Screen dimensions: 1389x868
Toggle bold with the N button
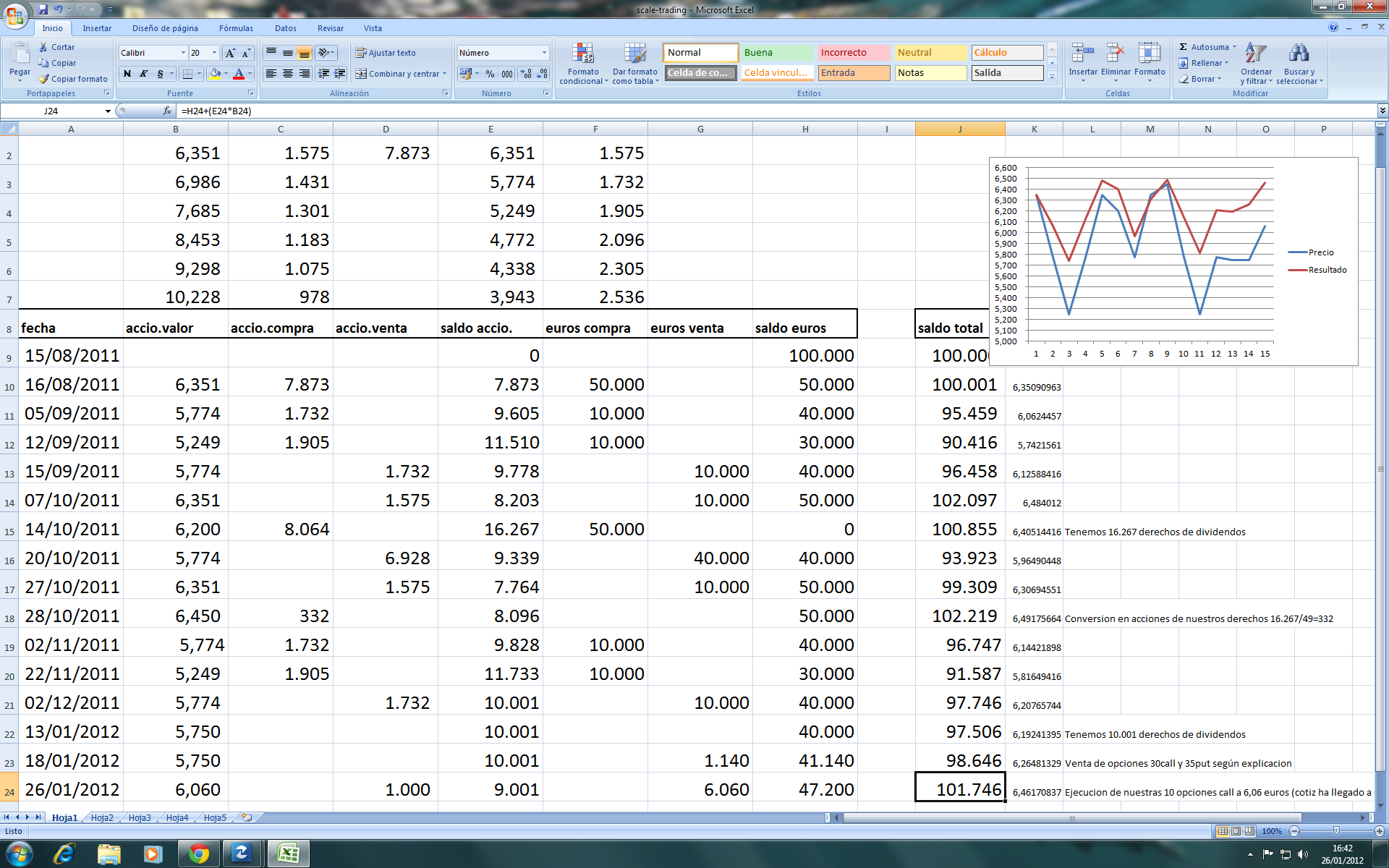(127, 74)
